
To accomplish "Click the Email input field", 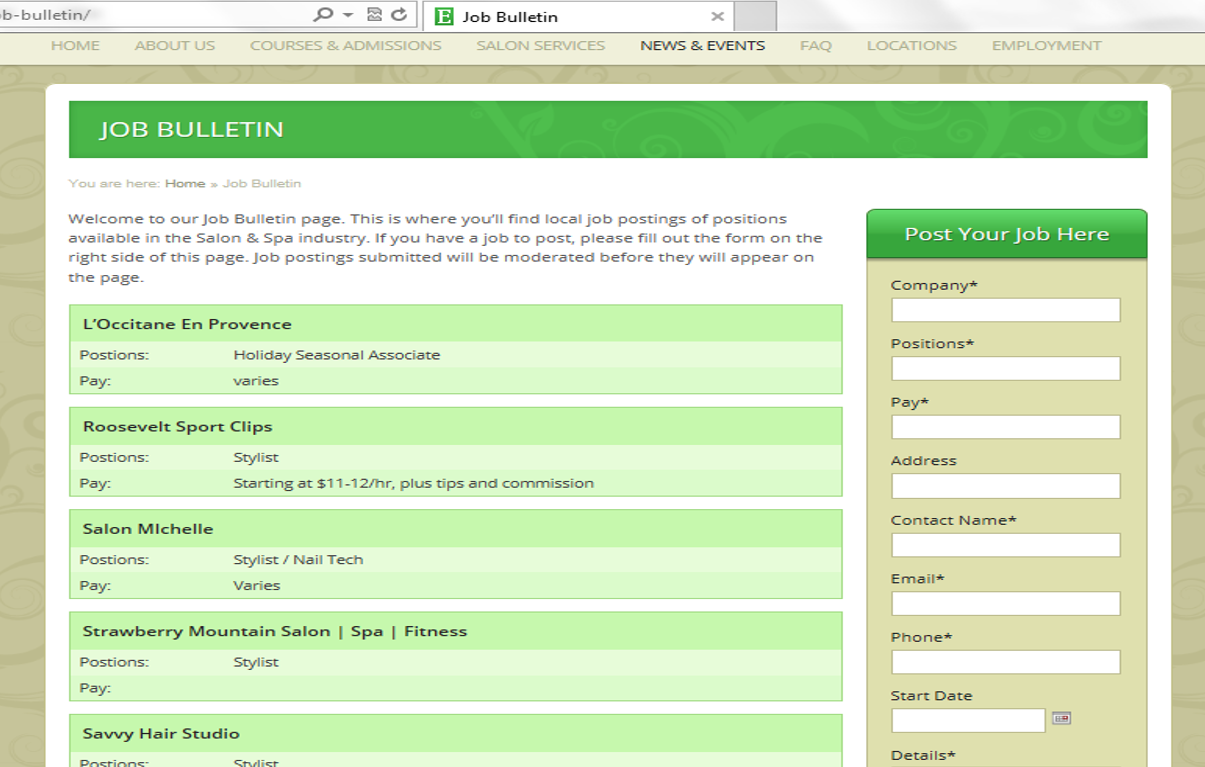I will tap(1005, 603).
